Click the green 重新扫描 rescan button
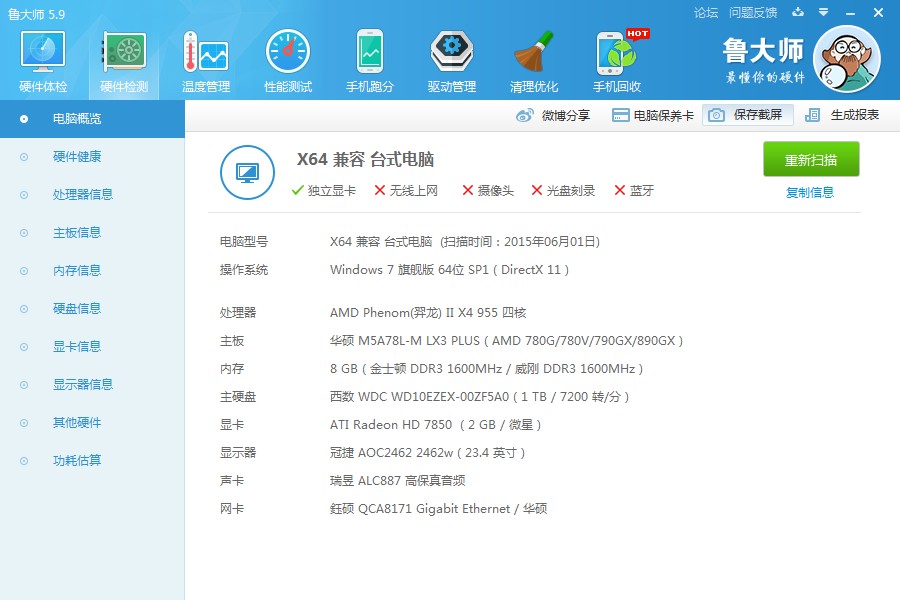Viewport: 900px width, 600px height. (811, 159)
